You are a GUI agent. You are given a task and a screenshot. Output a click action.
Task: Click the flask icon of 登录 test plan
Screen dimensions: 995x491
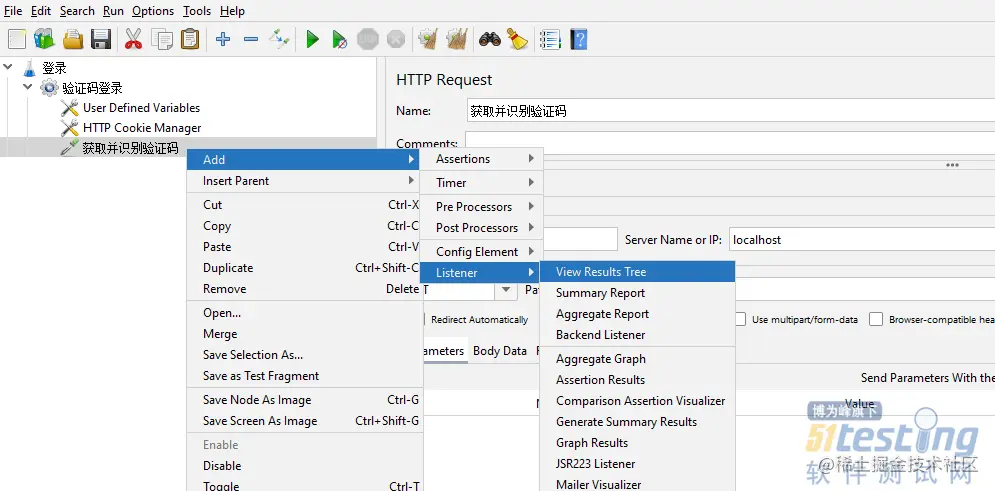pos(29,68)
